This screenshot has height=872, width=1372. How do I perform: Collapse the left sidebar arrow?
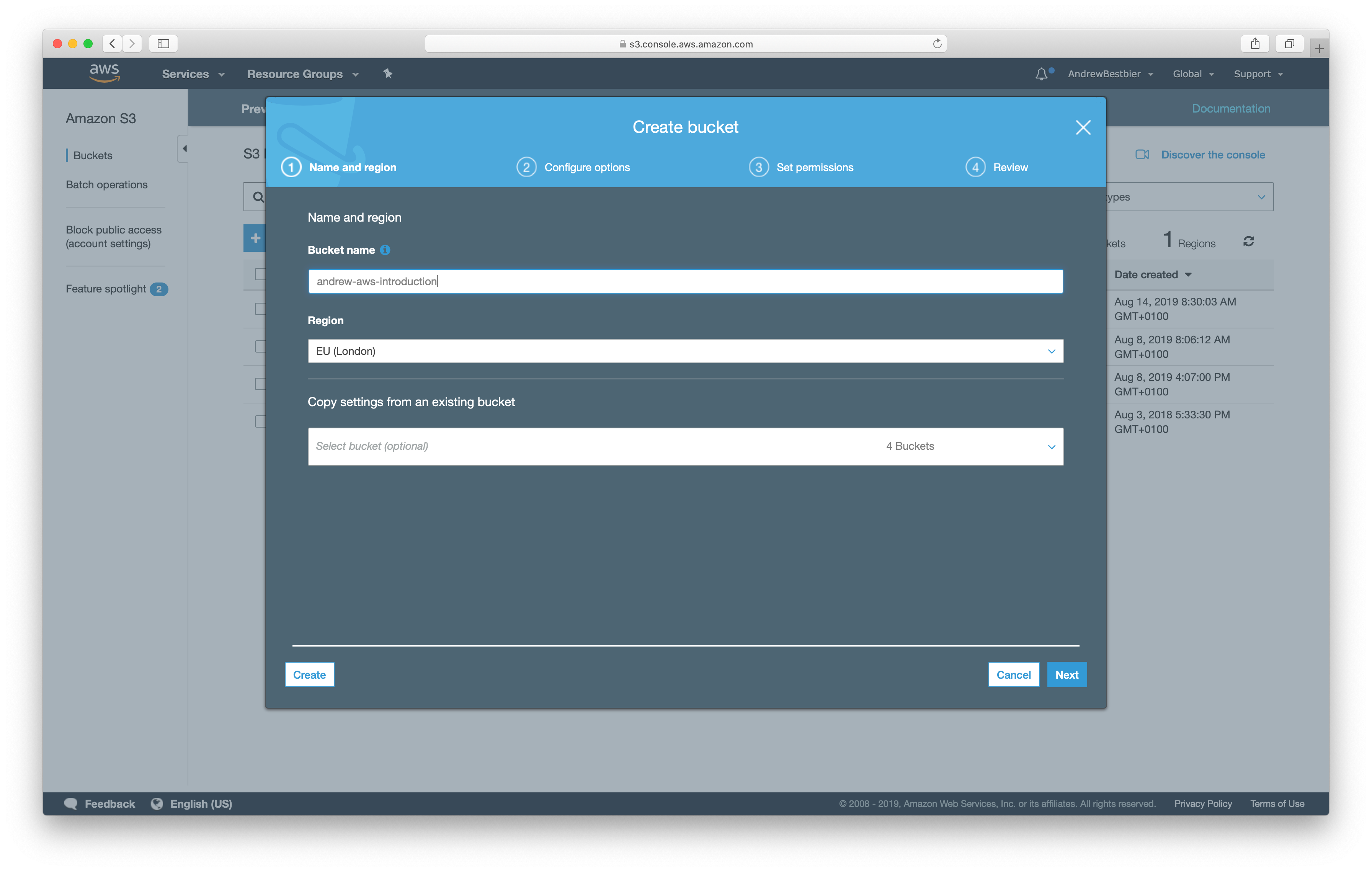(184, 149)
